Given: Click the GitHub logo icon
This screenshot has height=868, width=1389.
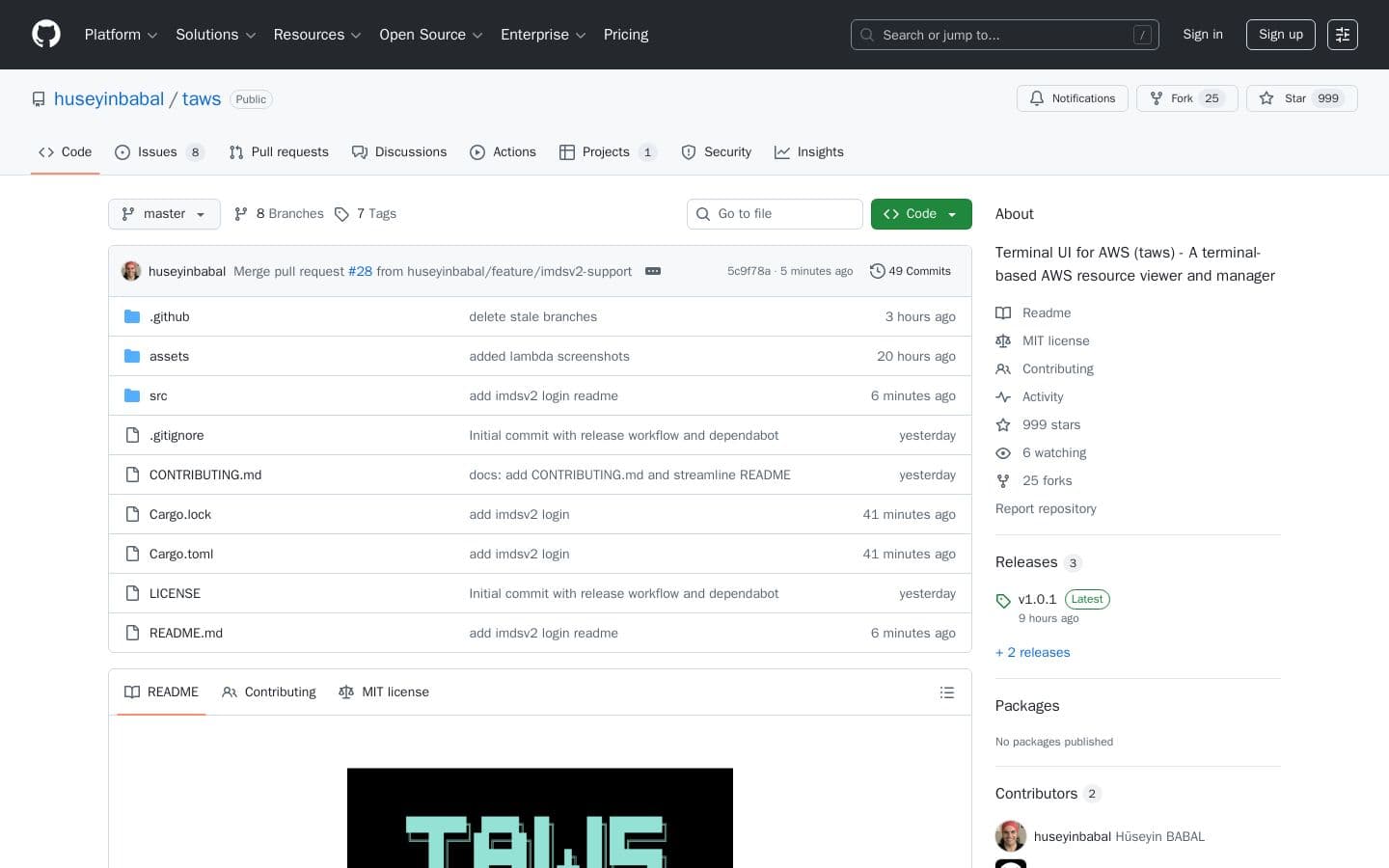Looking at the screenshot, I should click(46, 34).
